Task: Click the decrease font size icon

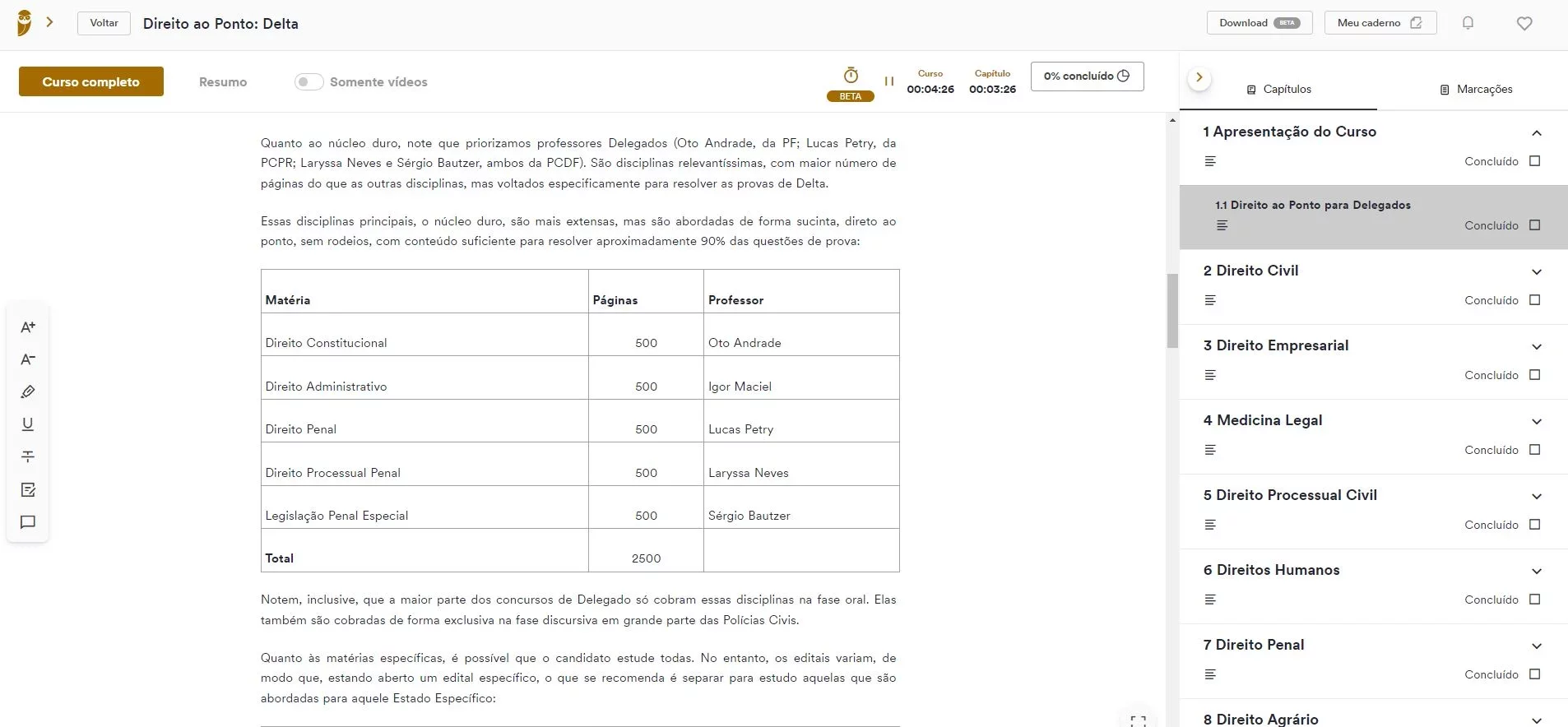Action: click(28, 359)
